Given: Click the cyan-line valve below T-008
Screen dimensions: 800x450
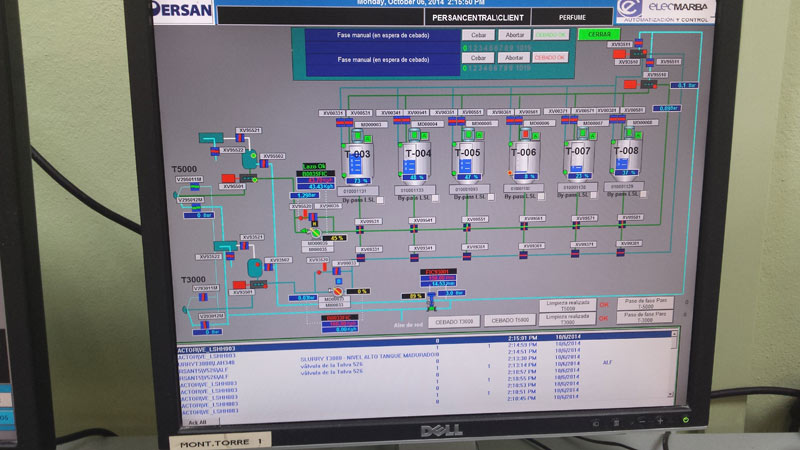Looking at the screenshot, I should (620, 252).
